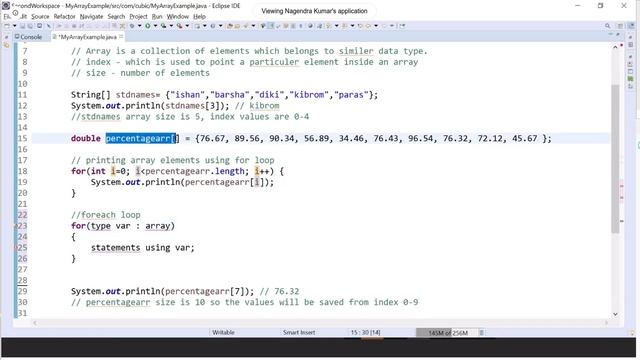Select the Java perspective icon
The image size is (640, 360).
point(631,26)
